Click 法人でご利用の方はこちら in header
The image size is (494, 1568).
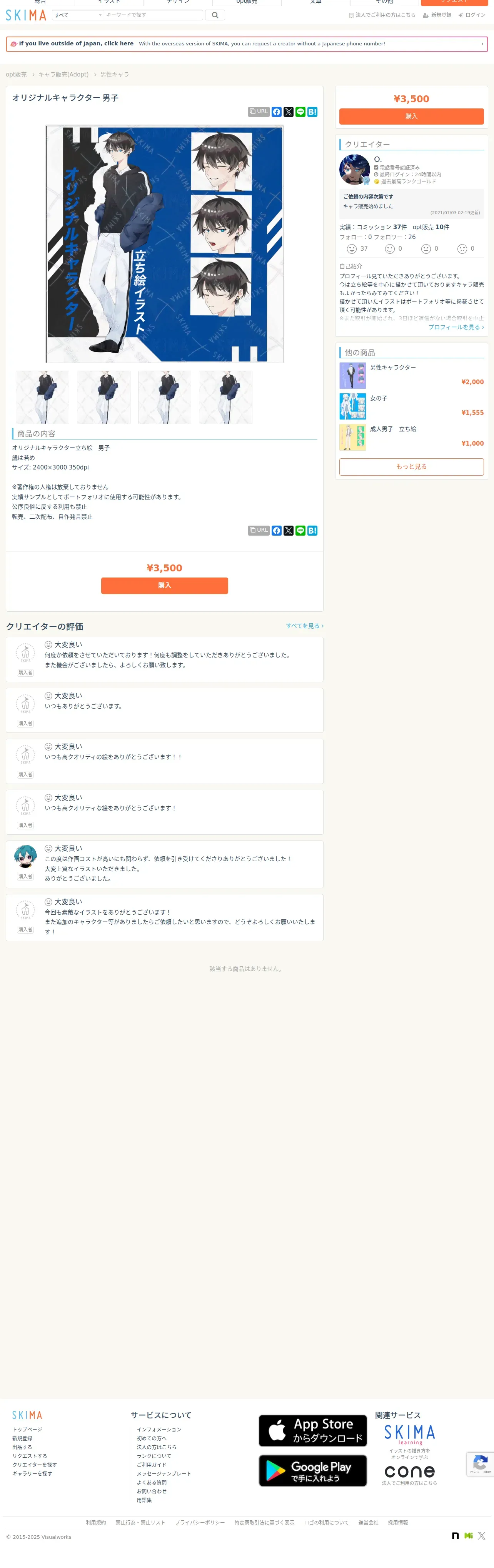382,15
